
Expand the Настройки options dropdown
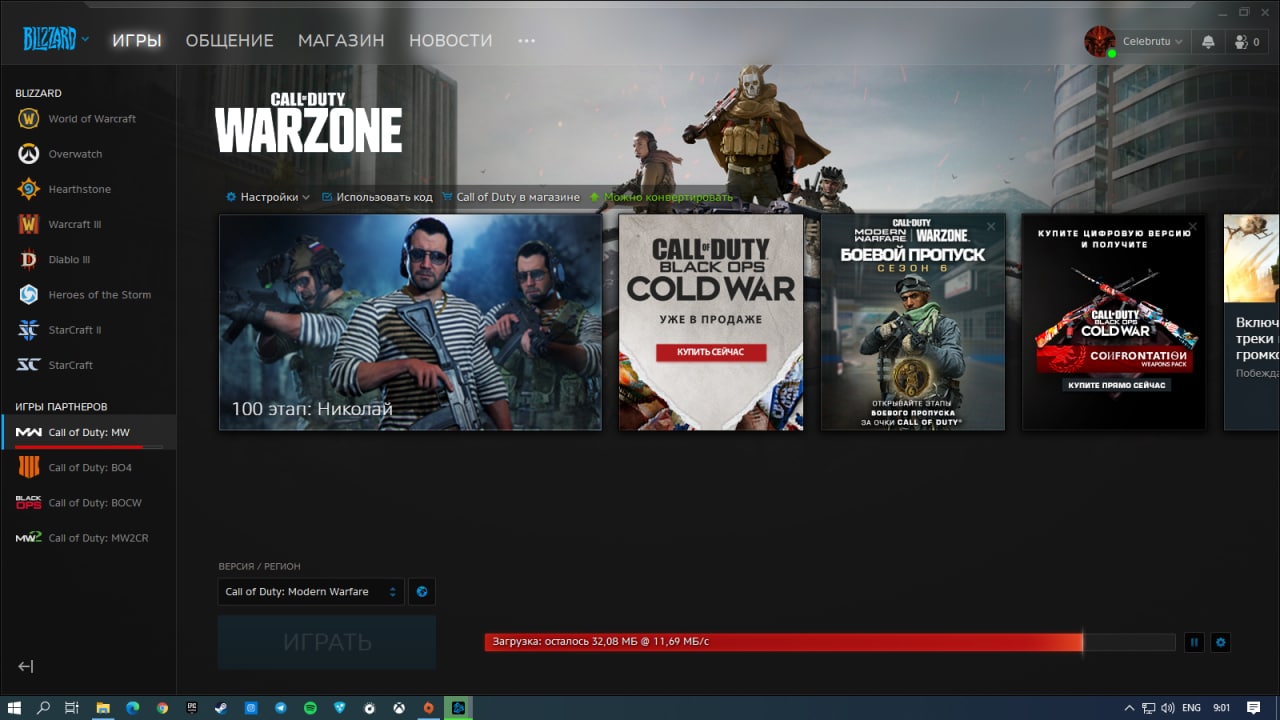(x=268, y=197)
